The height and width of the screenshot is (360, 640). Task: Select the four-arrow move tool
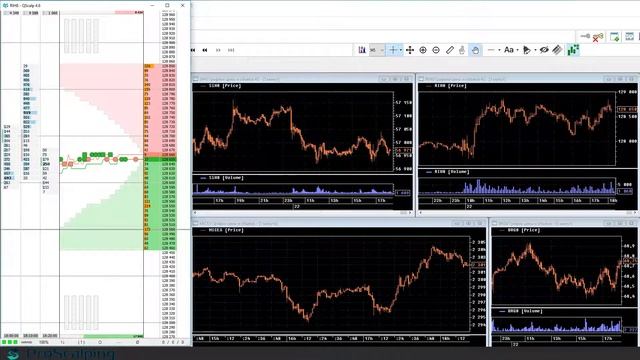(410, 50)
